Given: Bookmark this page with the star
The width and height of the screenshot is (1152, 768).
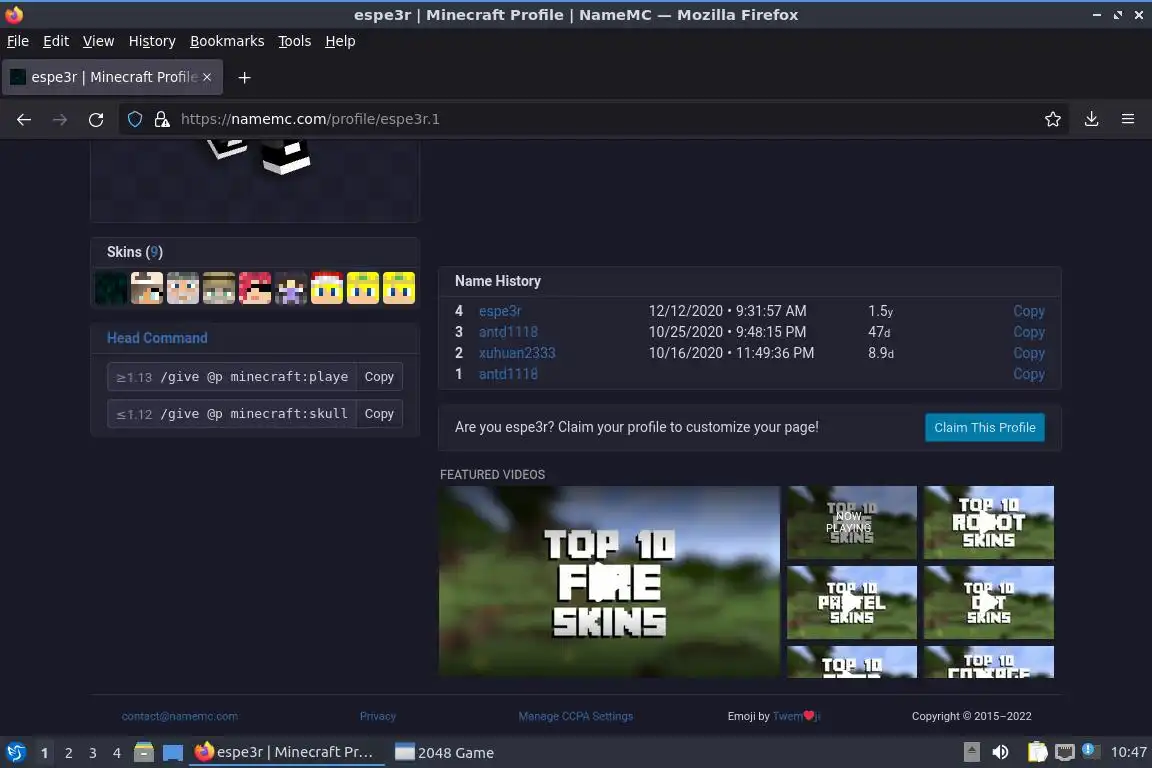Looking at the screenshot, I should [x=1052, y=119].
